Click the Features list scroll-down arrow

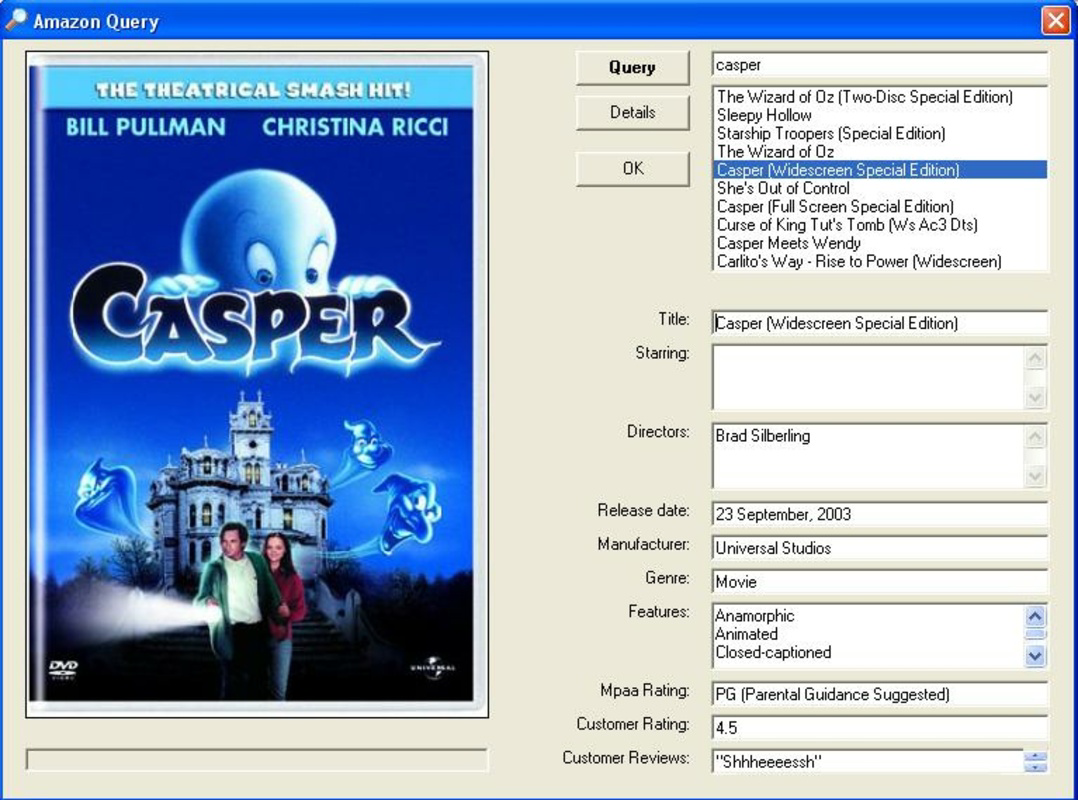tap(1037, 655)
